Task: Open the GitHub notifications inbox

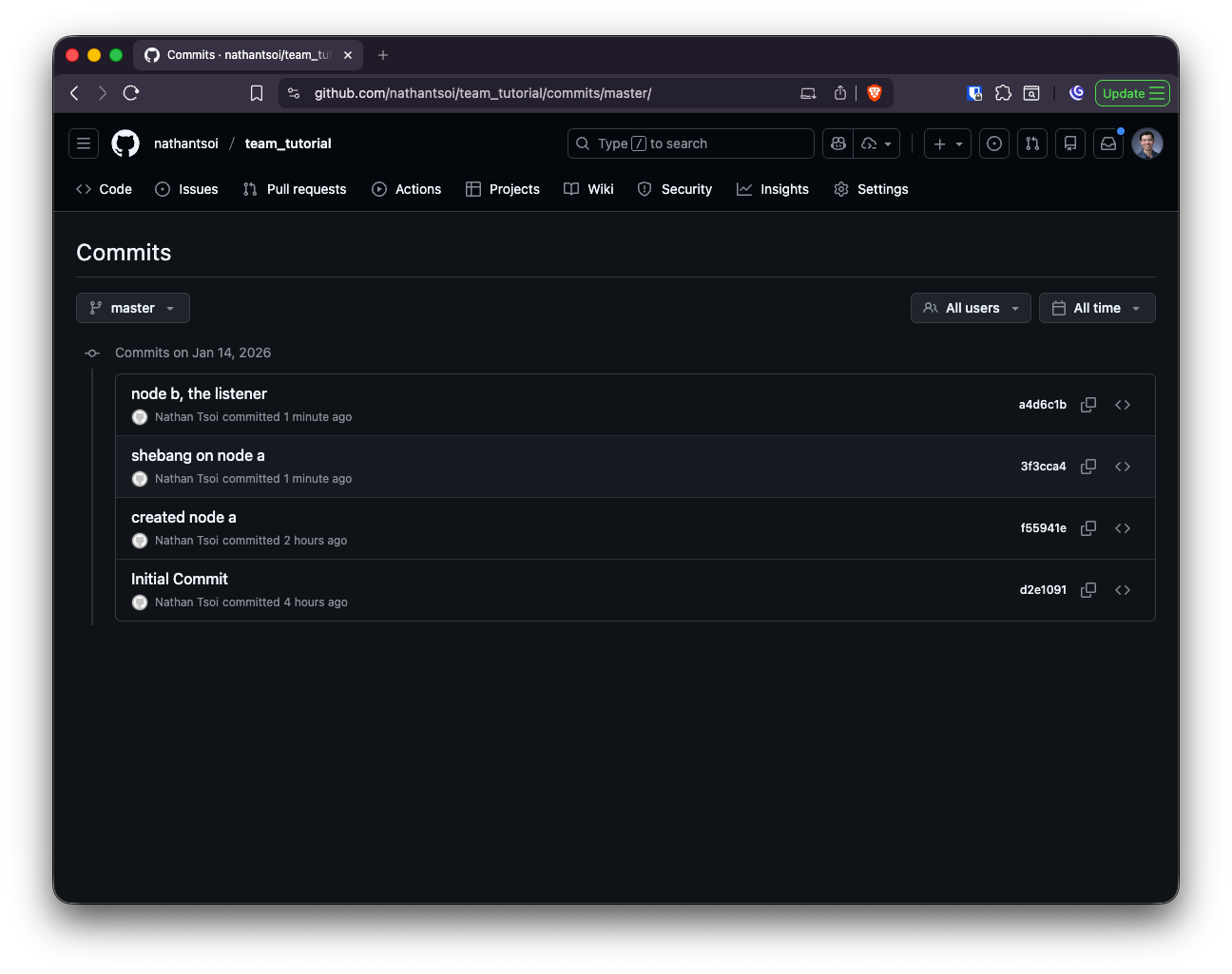Action: click(1108, 143)
